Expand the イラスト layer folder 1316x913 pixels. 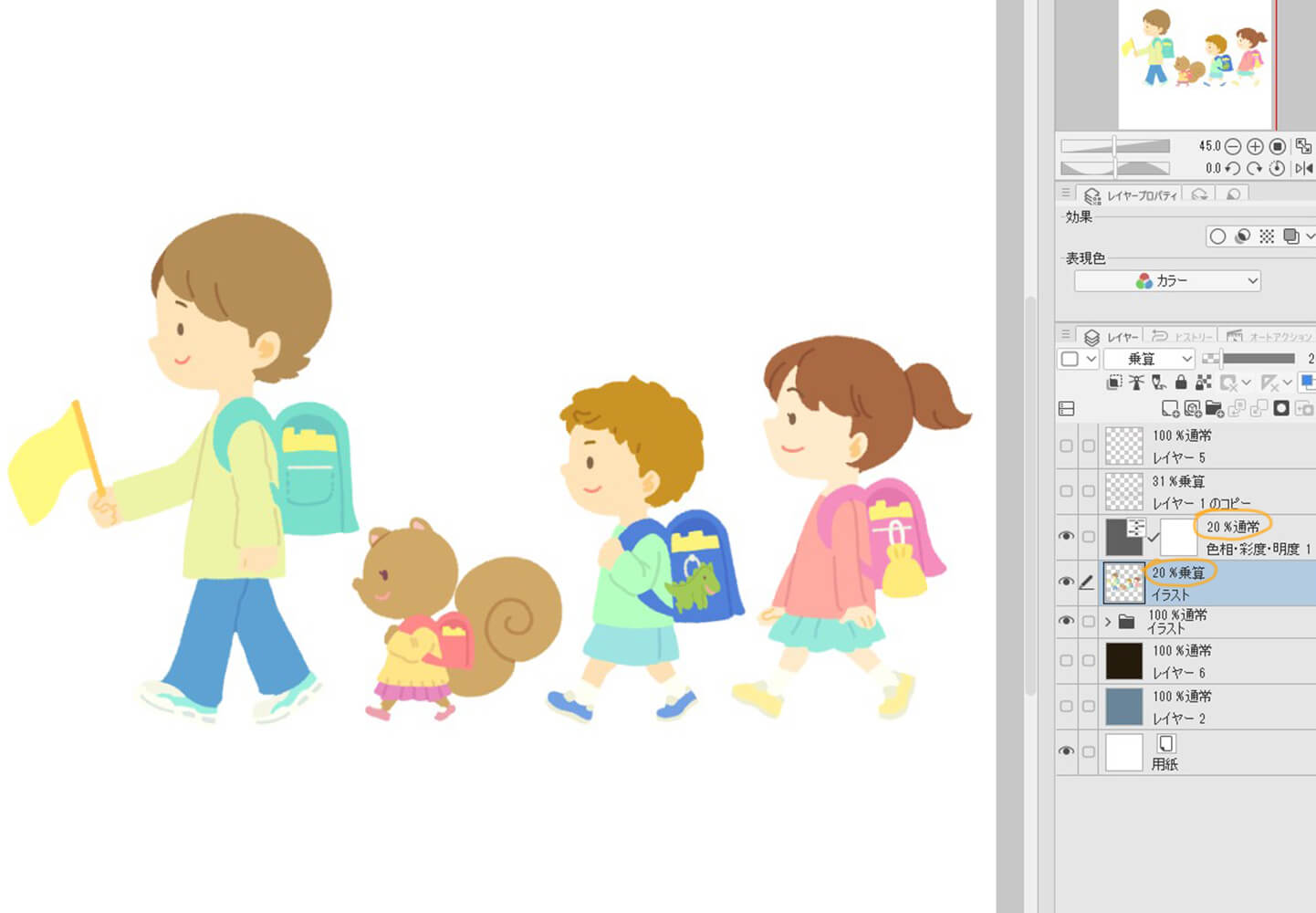1108,622
